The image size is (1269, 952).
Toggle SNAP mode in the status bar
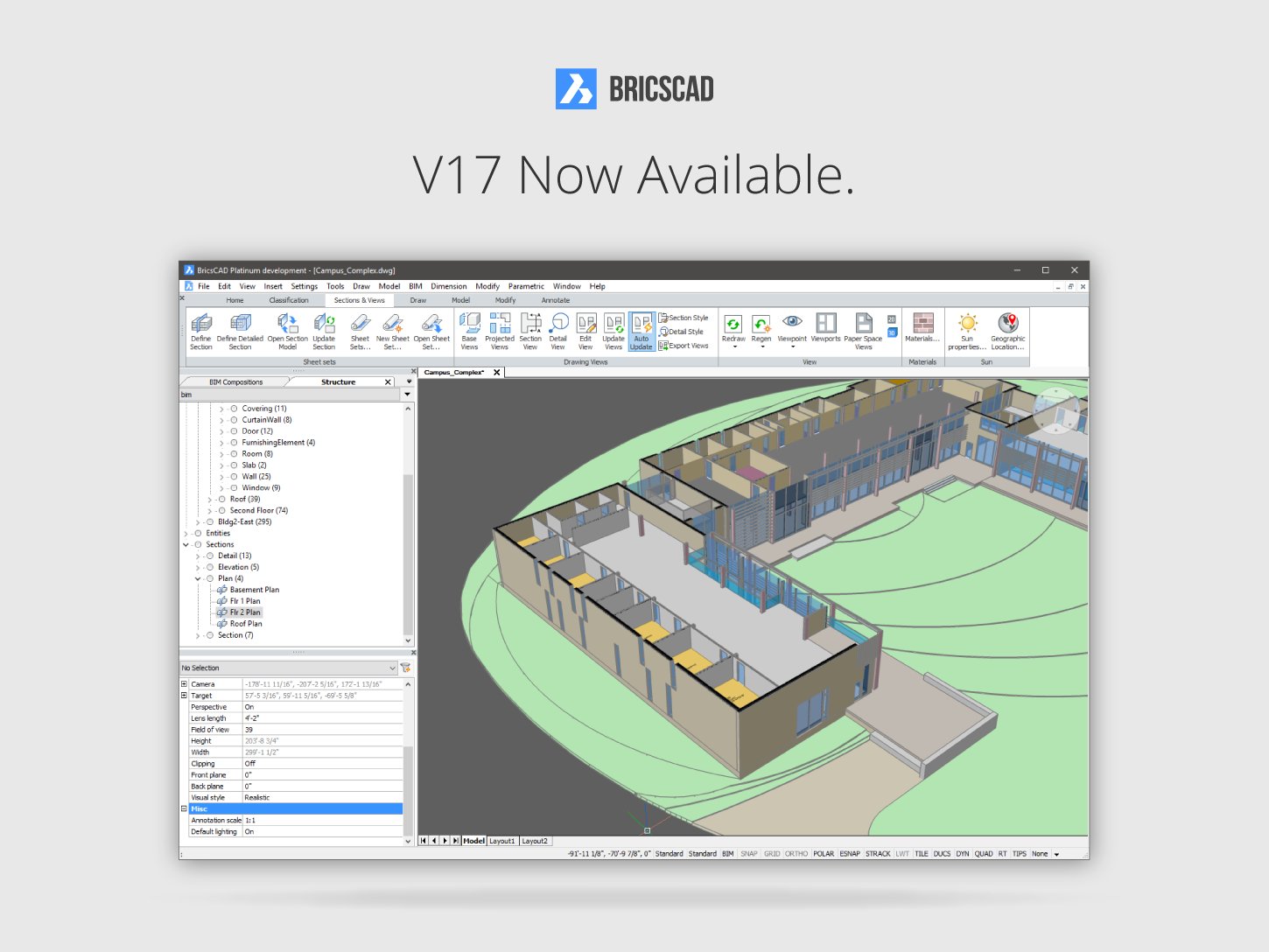coord(749,853)
